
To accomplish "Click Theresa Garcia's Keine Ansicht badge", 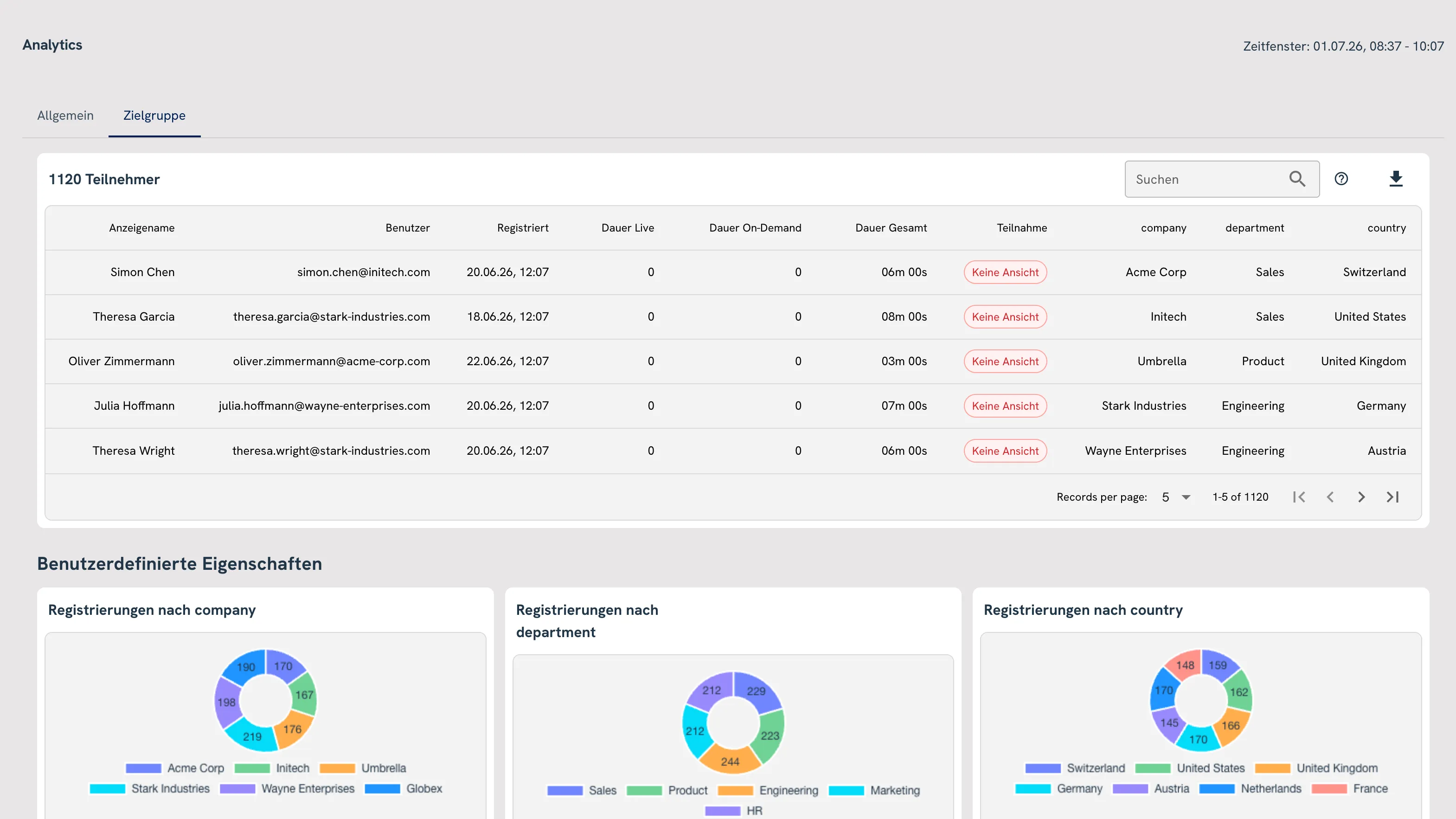I will tap(1005, 317).
